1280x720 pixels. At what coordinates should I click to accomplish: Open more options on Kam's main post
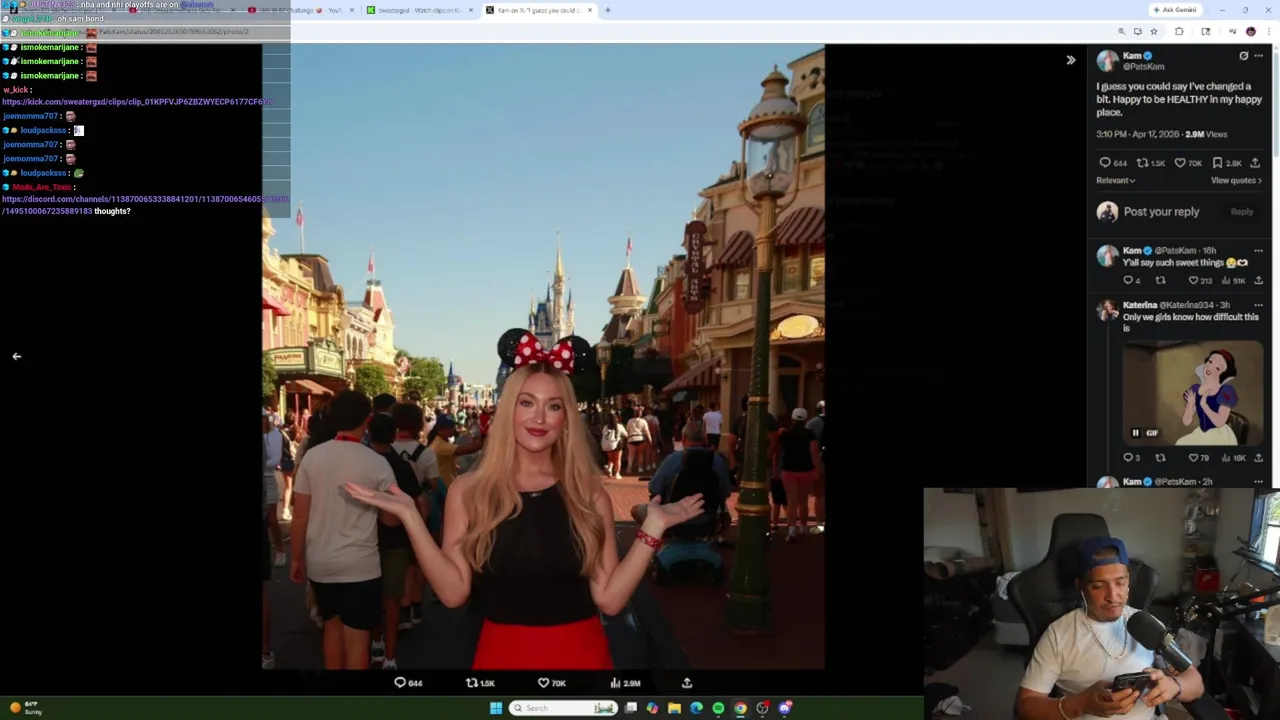(x=1259, y=56)
